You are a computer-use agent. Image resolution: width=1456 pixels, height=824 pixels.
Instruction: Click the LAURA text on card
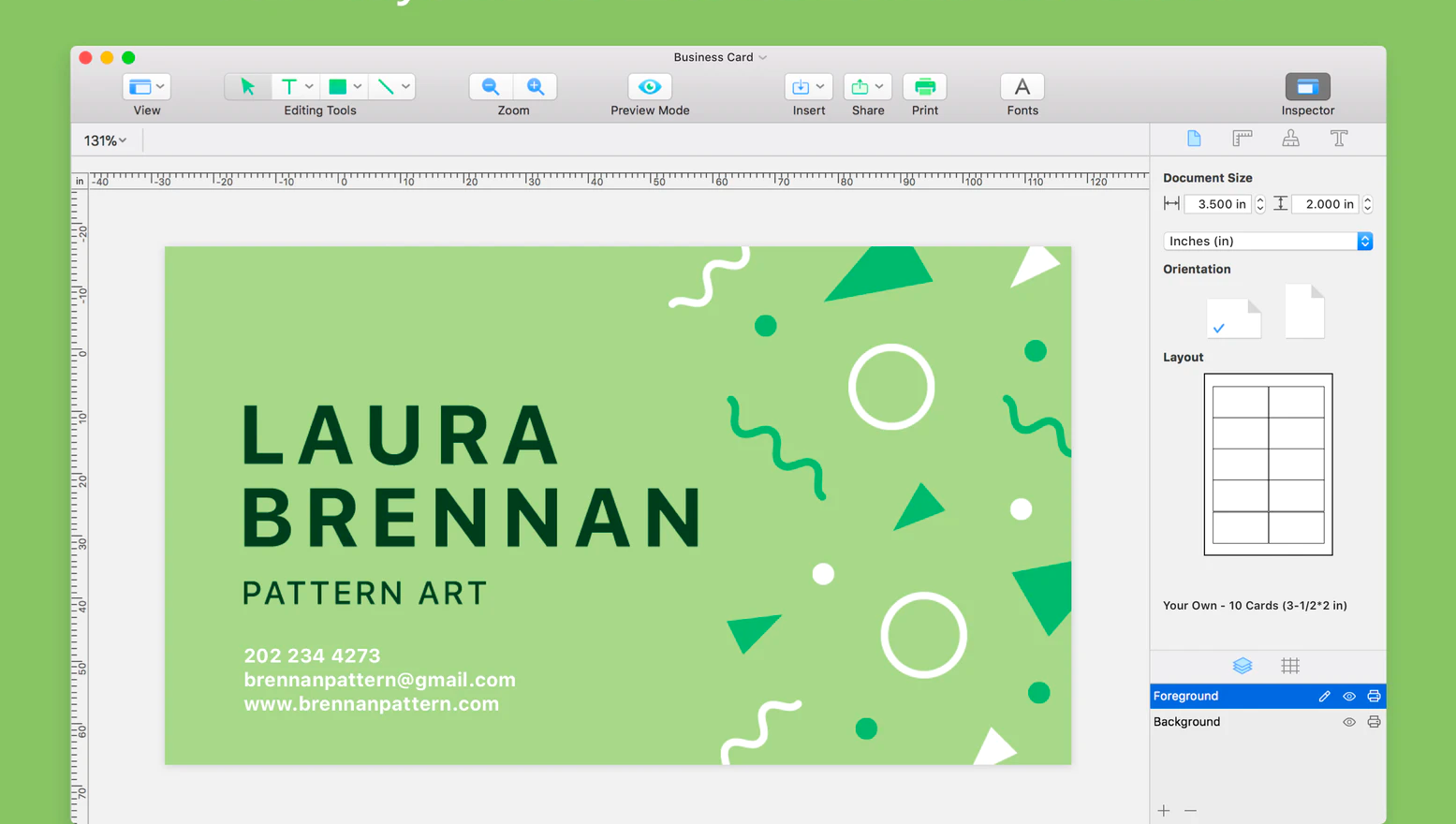401,435
